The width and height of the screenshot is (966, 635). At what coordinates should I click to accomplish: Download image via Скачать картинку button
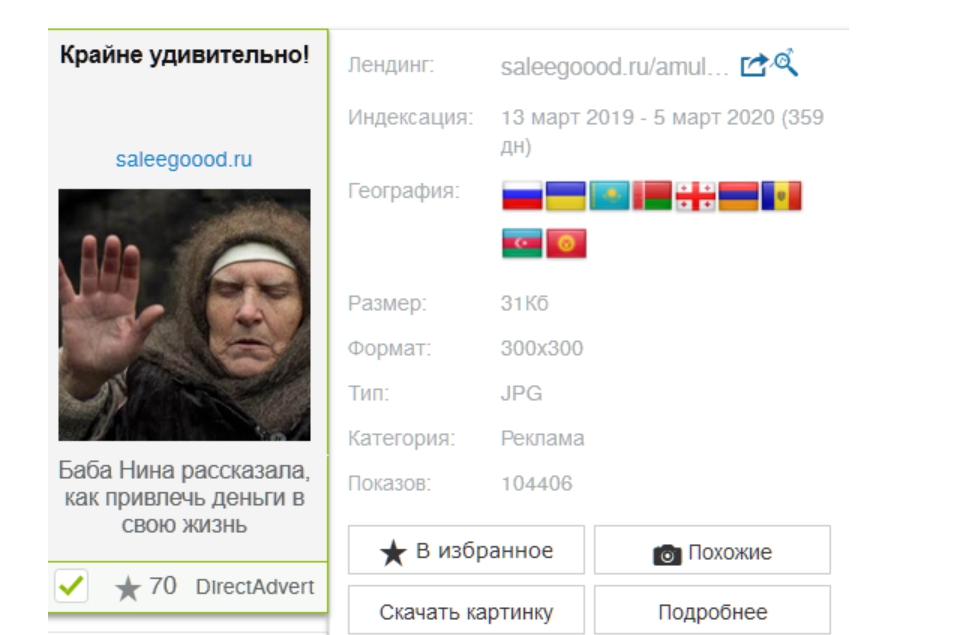coord(466,610)
